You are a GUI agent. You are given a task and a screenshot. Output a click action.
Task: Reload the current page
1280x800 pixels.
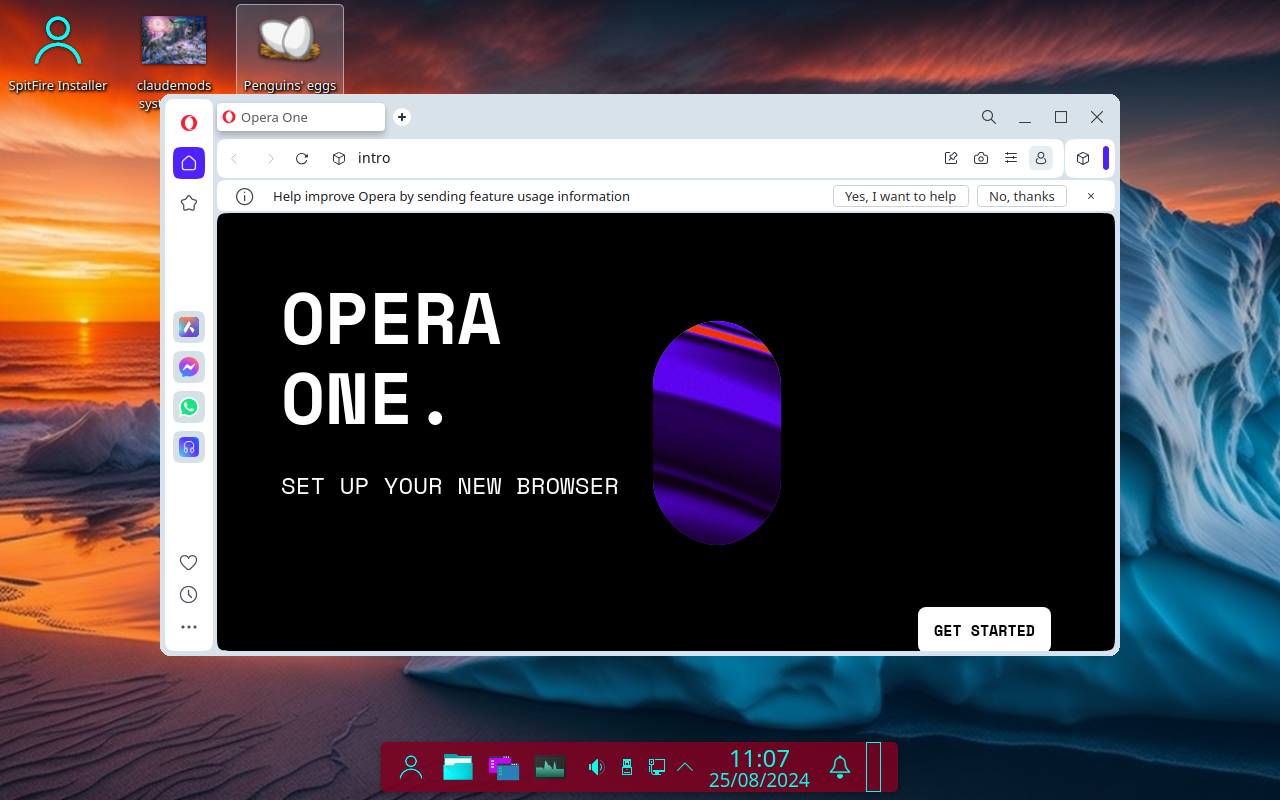[302, 158]
